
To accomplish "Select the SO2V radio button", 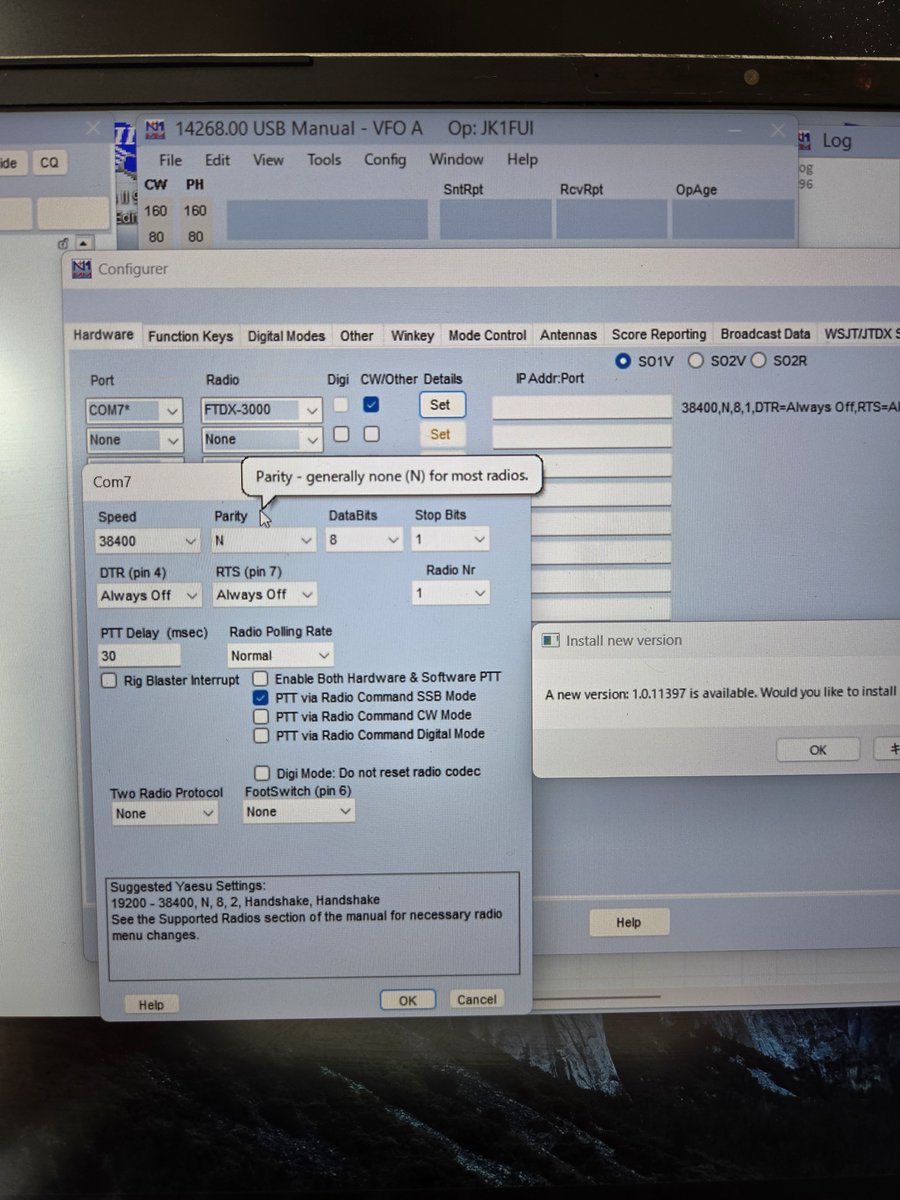I will pyautogui.click(x=696, y=360).
